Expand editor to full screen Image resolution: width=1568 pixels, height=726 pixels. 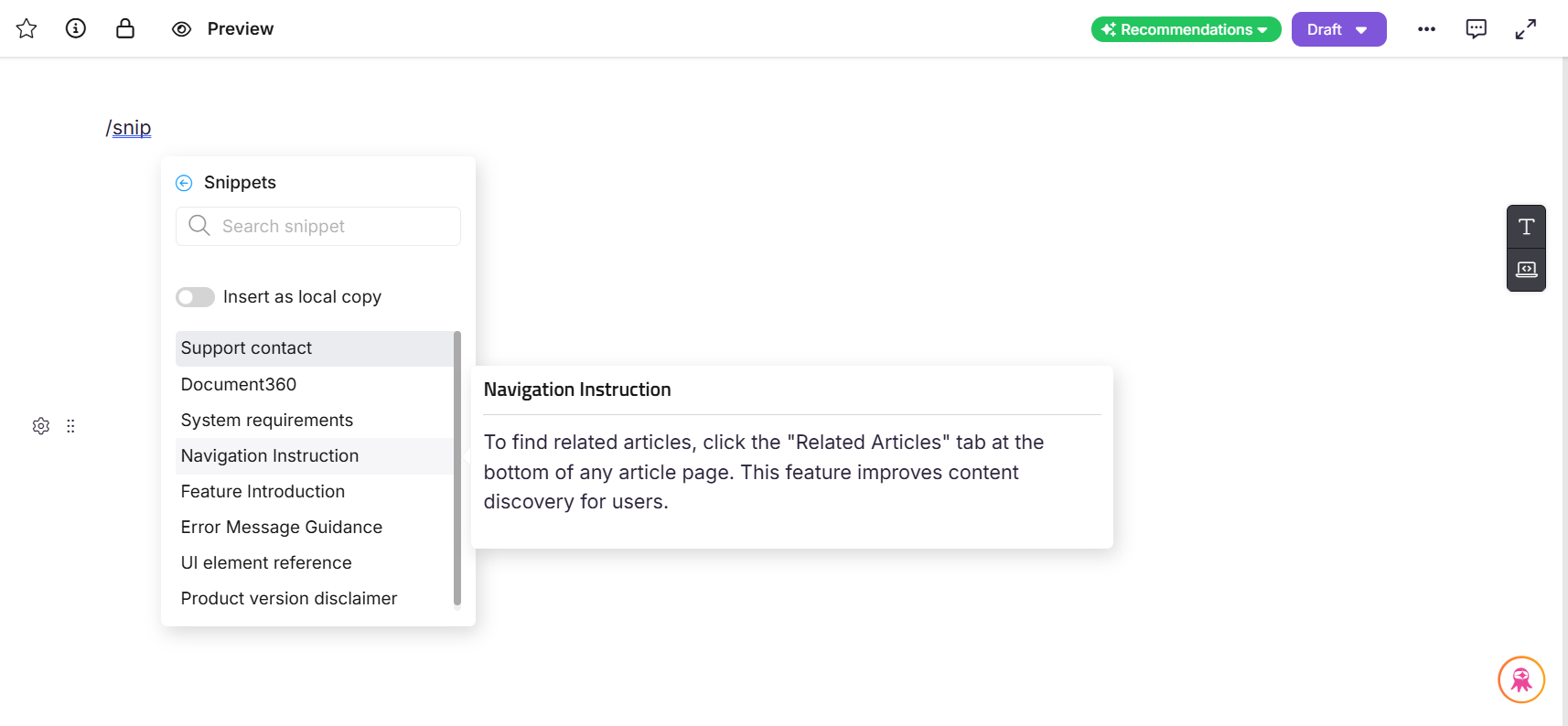[x=1525, y=29]
